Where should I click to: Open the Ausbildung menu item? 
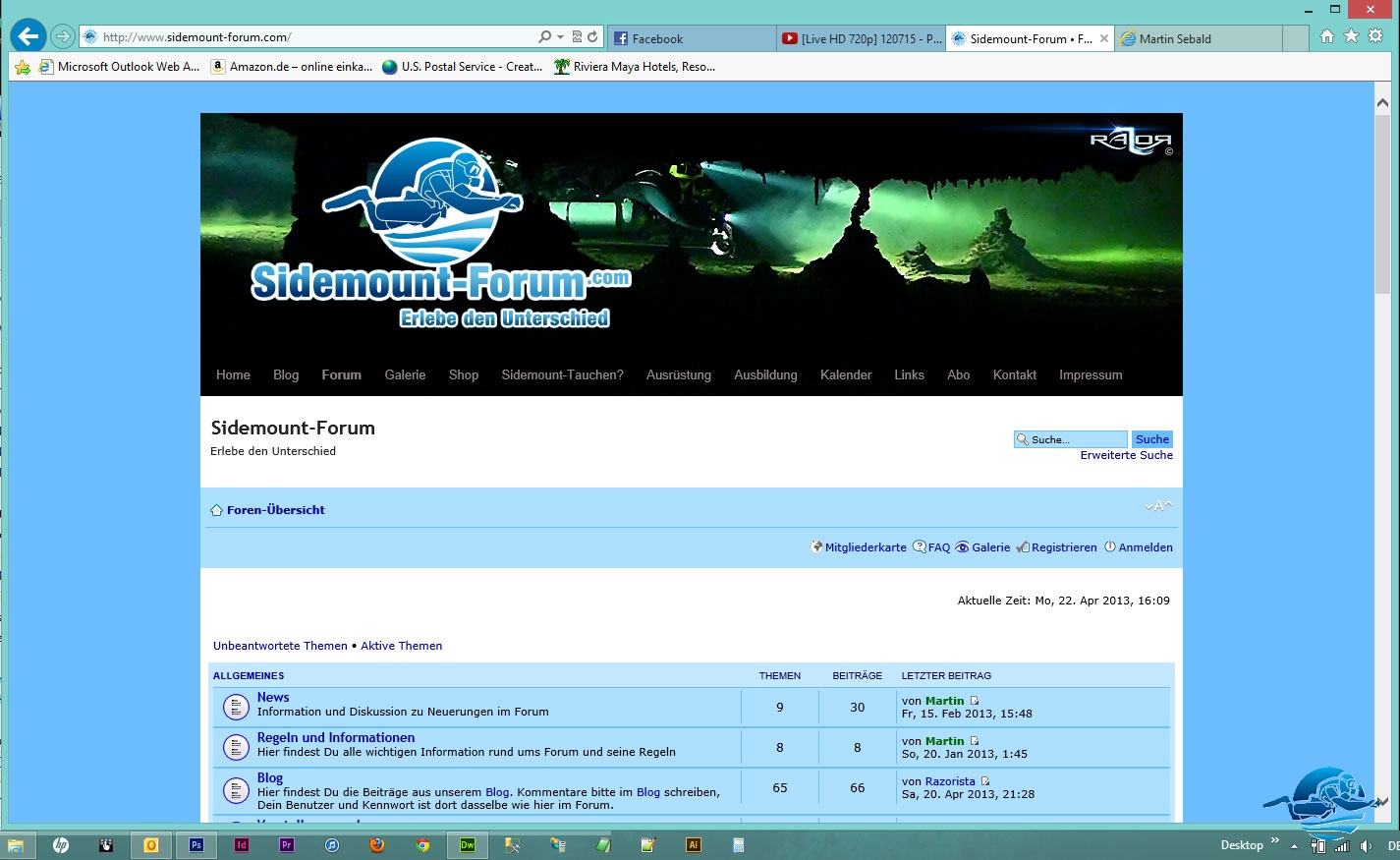(x=765, y=374)
